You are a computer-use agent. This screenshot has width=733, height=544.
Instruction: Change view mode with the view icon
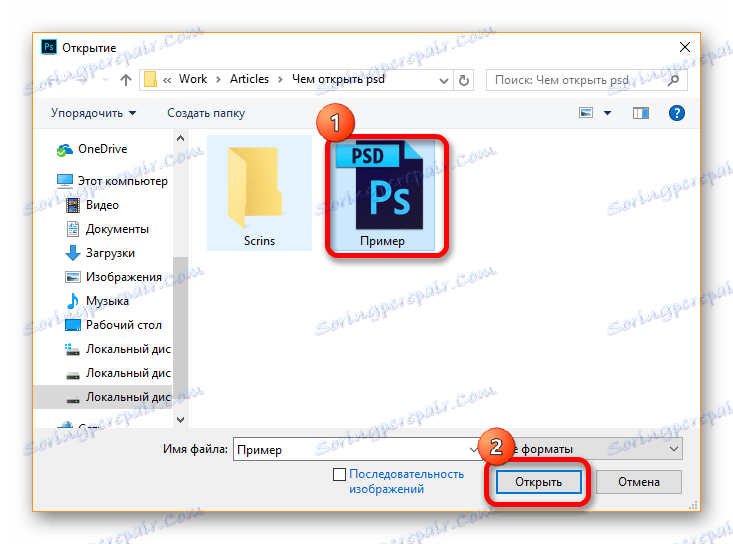(x=586, y=113)
